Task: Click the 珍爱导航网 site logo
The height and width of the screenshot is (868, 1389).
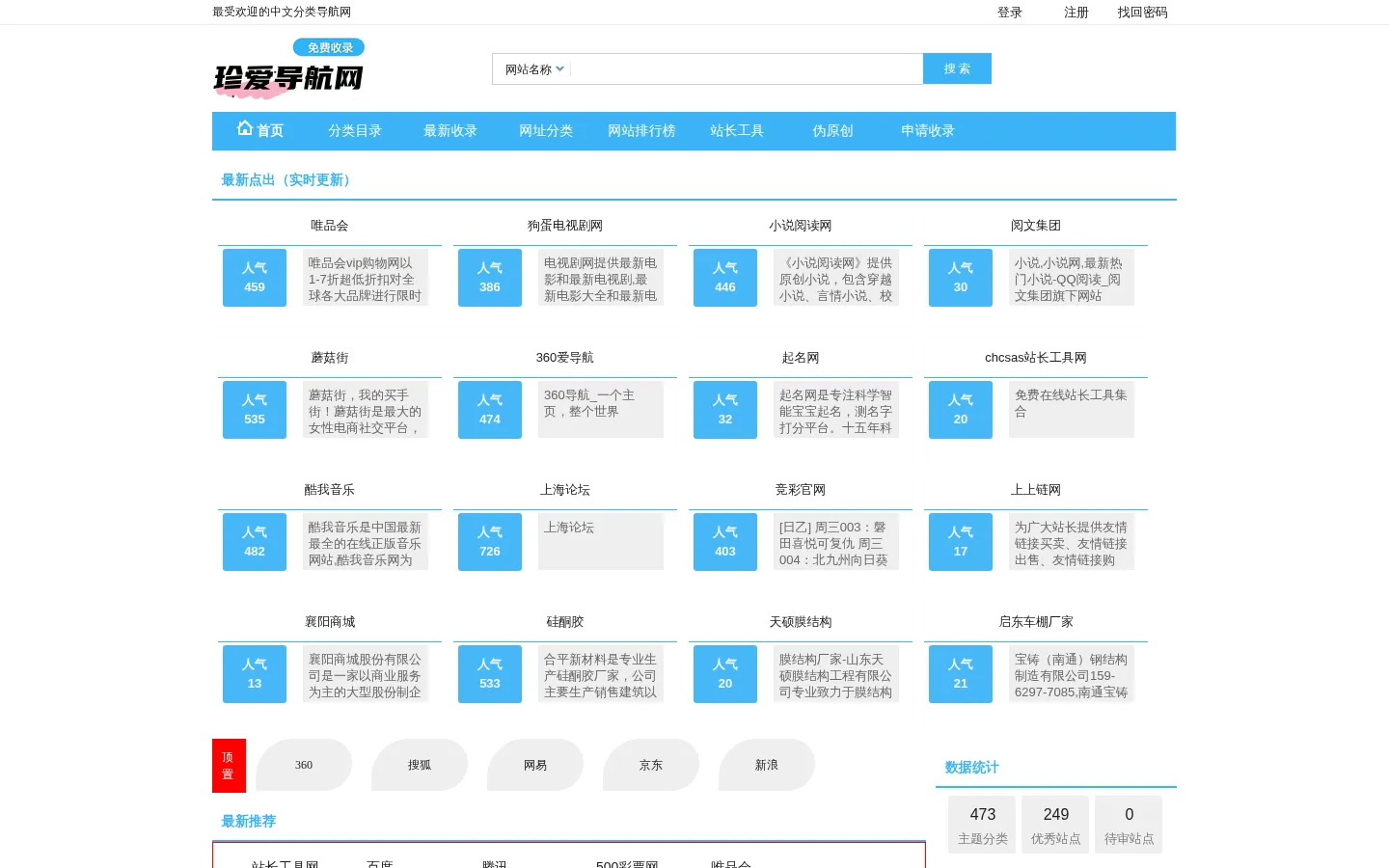Action: [288, 80]
